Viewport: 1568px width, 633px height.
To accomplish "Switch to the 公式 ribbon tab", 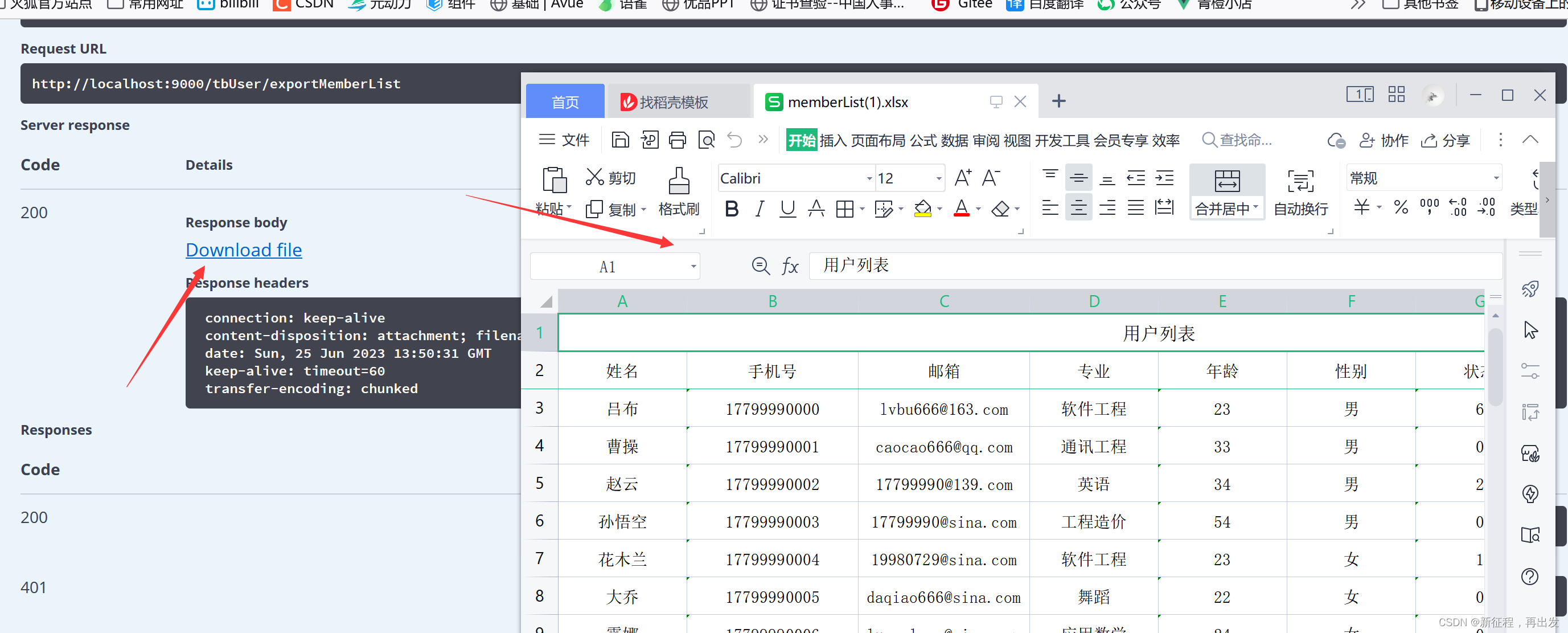I will 923,141.
